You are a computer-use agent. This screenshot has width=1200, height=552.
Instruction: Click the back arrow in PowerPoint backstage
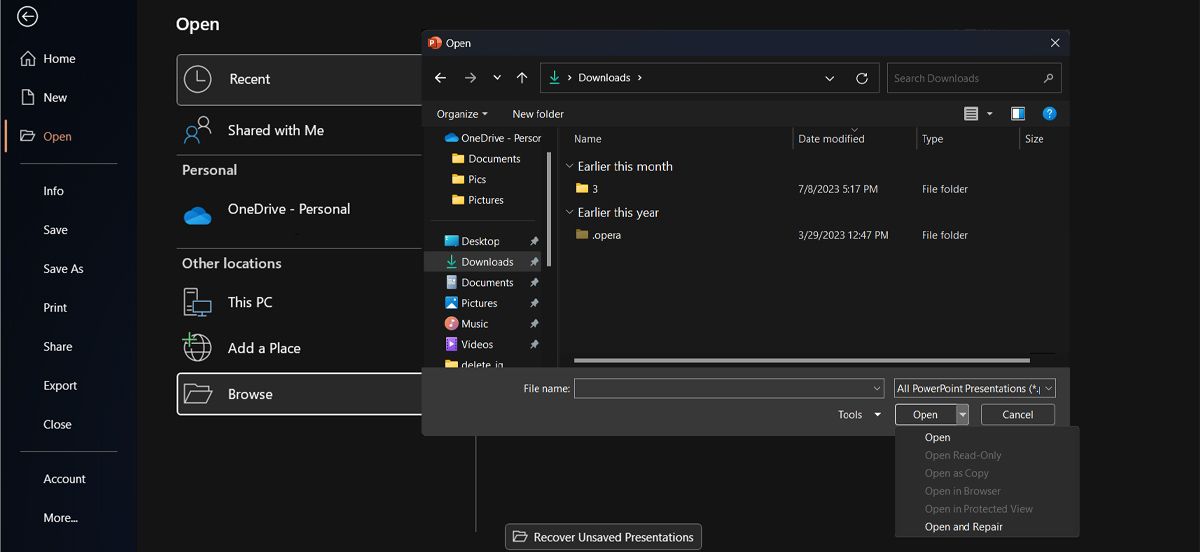[x=28, y=16]
